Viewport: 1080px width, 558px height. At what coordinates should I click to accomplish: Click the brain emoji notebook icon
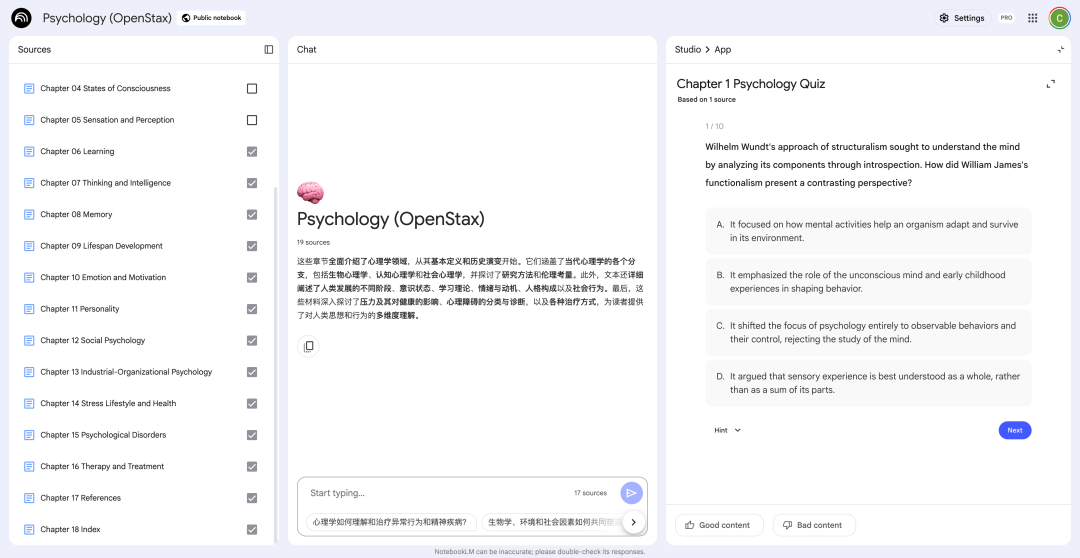(310, 193)
